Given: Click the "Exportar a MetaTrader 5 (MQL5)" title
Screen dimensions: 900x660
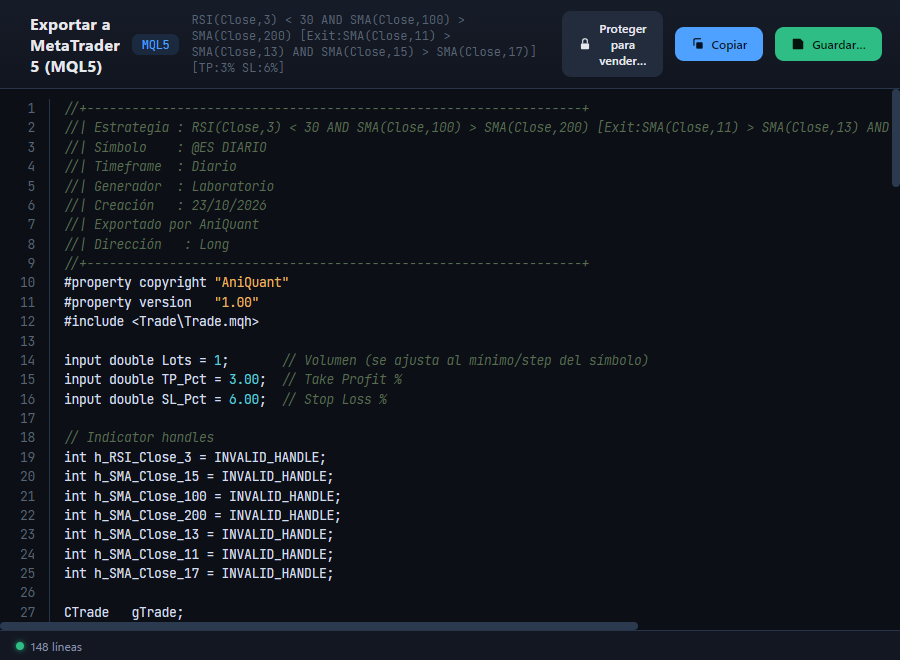Looking at the screenshot, I should coord(75,45).
